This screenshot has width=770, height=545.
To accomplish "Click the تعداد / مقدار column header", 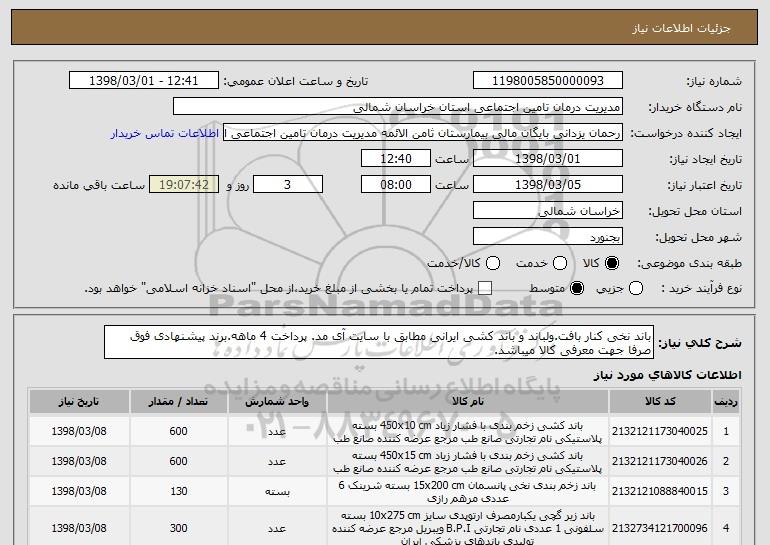I will click(178, 402).
